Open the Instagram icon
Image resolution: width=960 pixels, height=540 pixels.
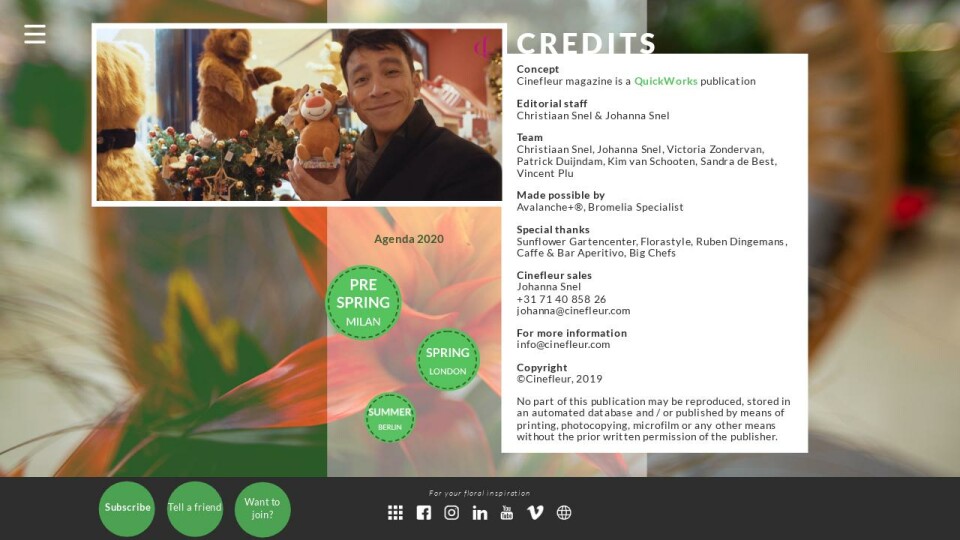(x=451, y=512)
